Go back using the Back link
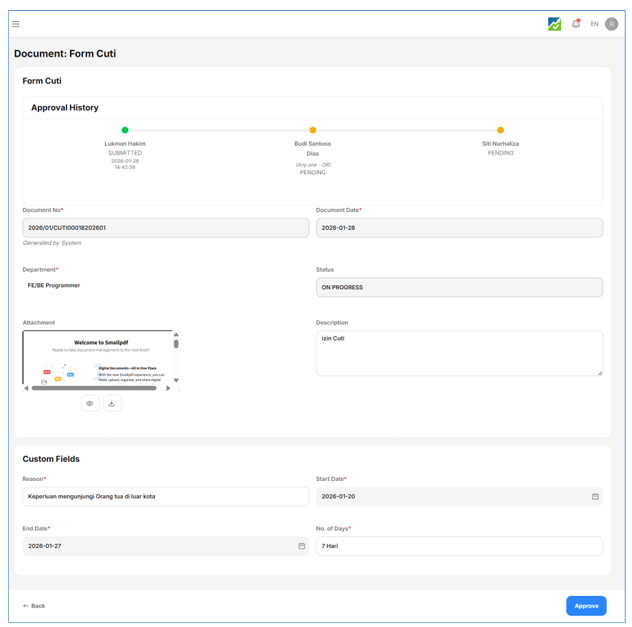The width and height of the screenshot is (632, 627). [x=34, y=606]
